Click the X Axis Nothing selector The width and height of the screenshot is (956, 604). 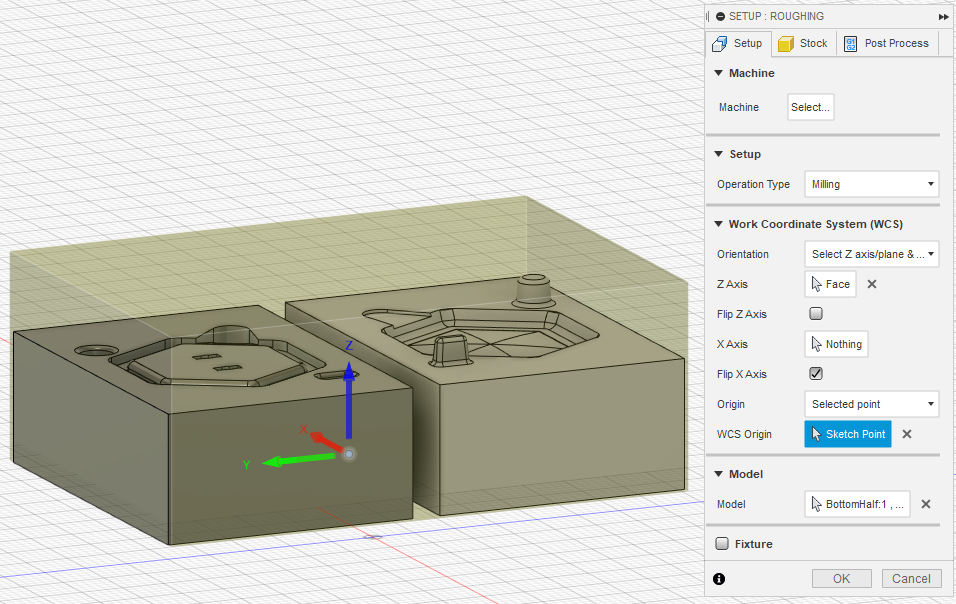tap(836, 344)
